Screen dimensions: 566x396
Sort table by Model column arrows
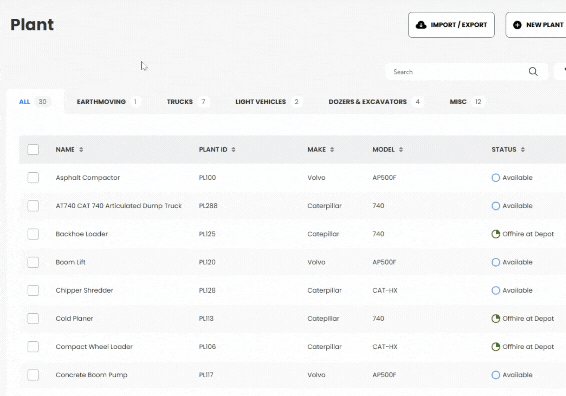tap(401, 149)
